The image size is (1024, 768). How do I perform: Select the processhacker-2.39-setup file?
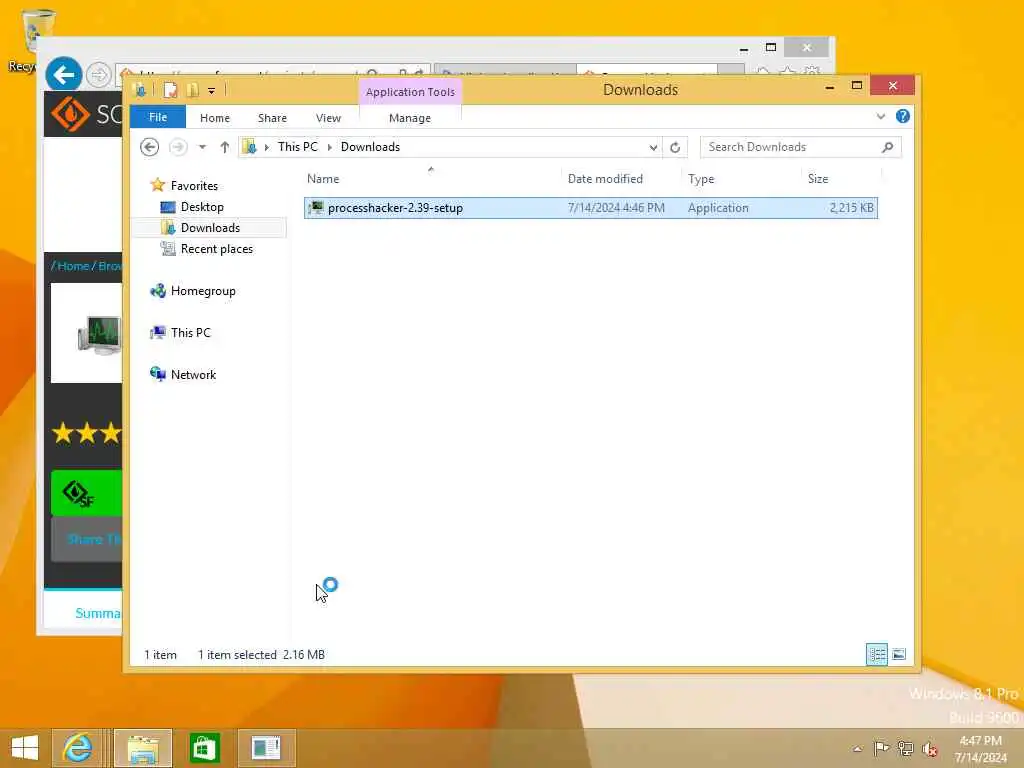point(591,208)
